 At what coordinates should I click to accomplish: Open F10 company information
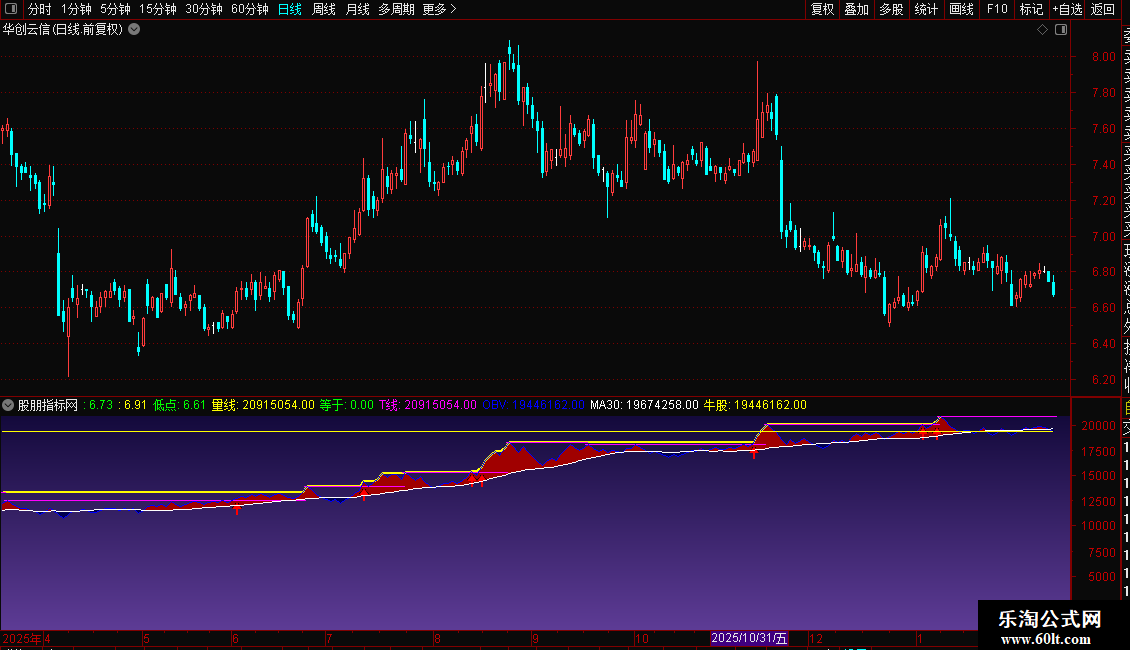coord(997,9)
